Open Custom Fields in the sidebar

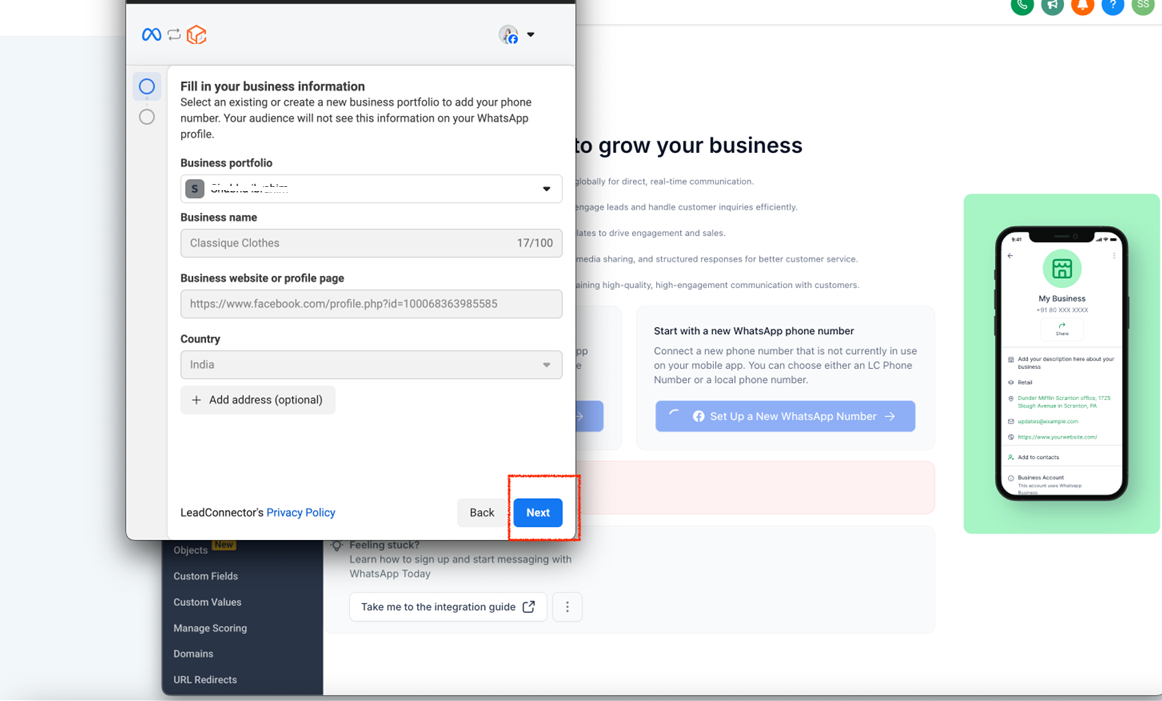point(205,576)
